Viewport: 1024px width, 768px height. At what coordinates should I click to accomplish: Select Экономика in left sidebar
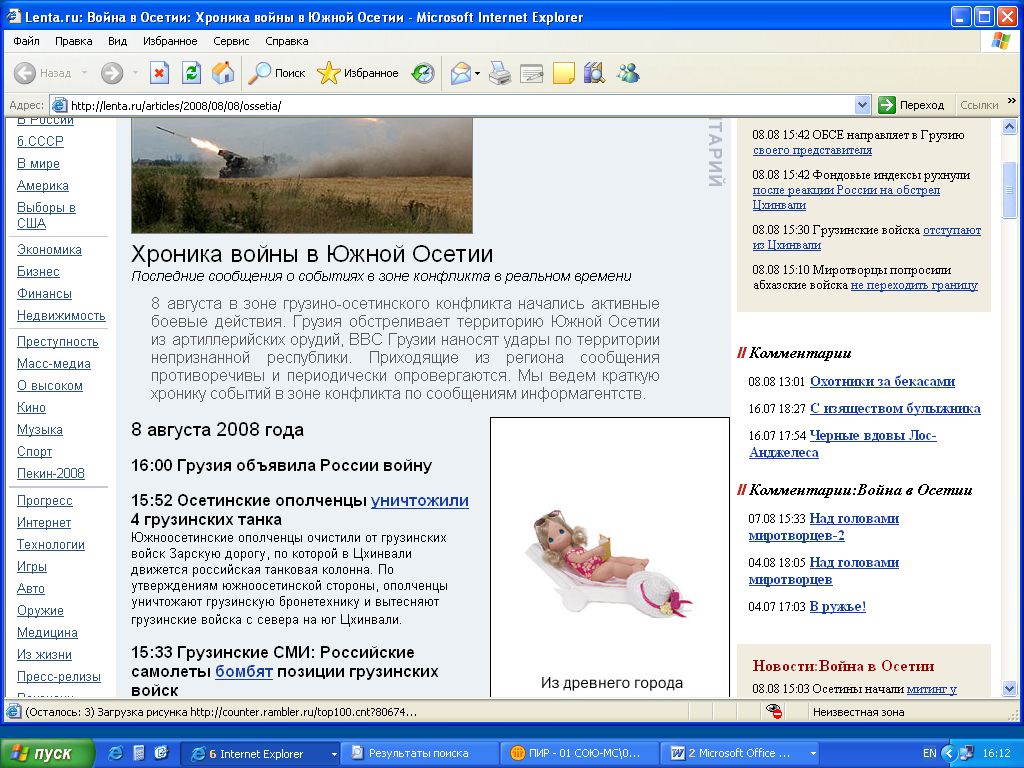point(49,250)
